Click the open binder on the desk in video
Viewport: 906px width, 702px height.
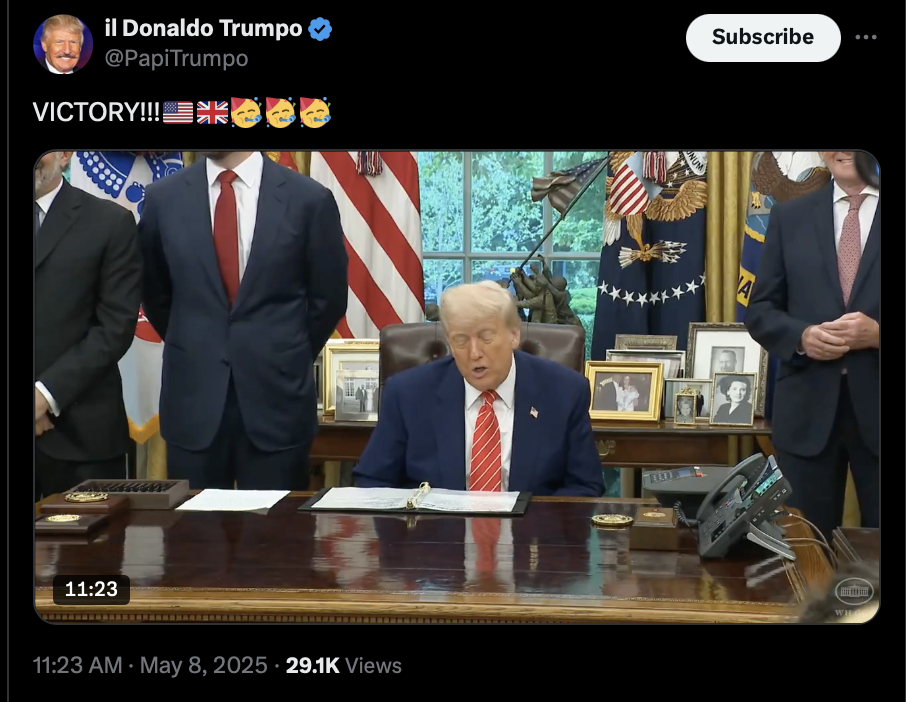[415, 500]
